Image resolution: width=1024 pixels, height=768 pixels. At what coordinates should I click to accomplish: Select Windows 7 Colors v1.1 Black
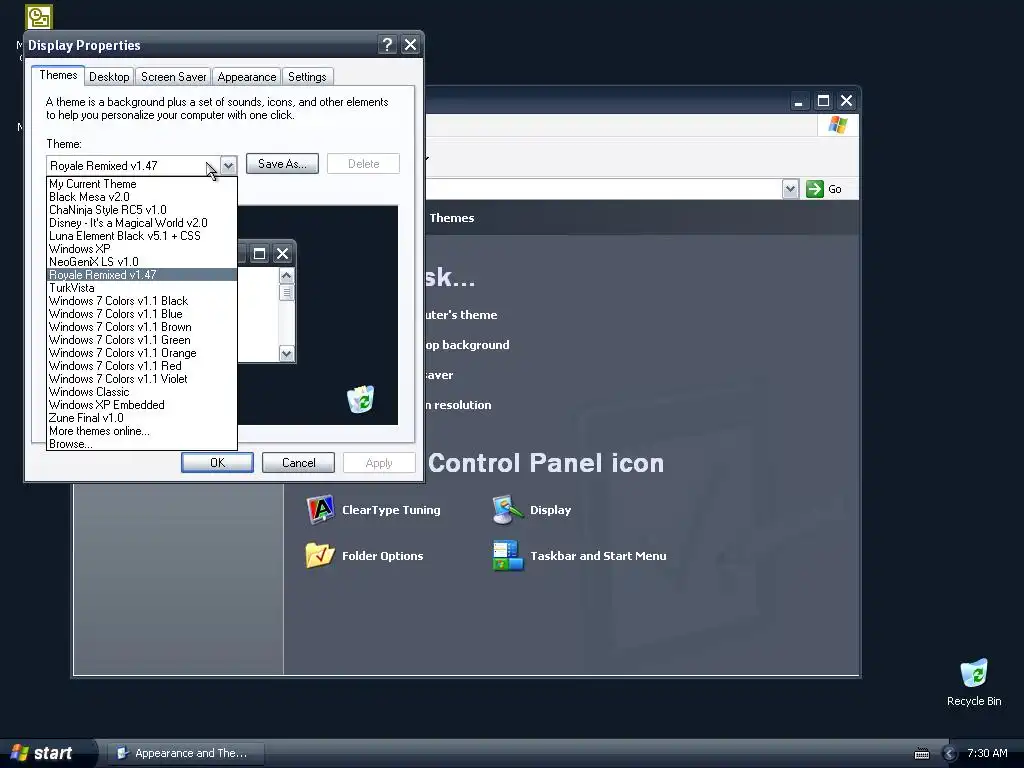pyautogui.click(x=142, y=301)
